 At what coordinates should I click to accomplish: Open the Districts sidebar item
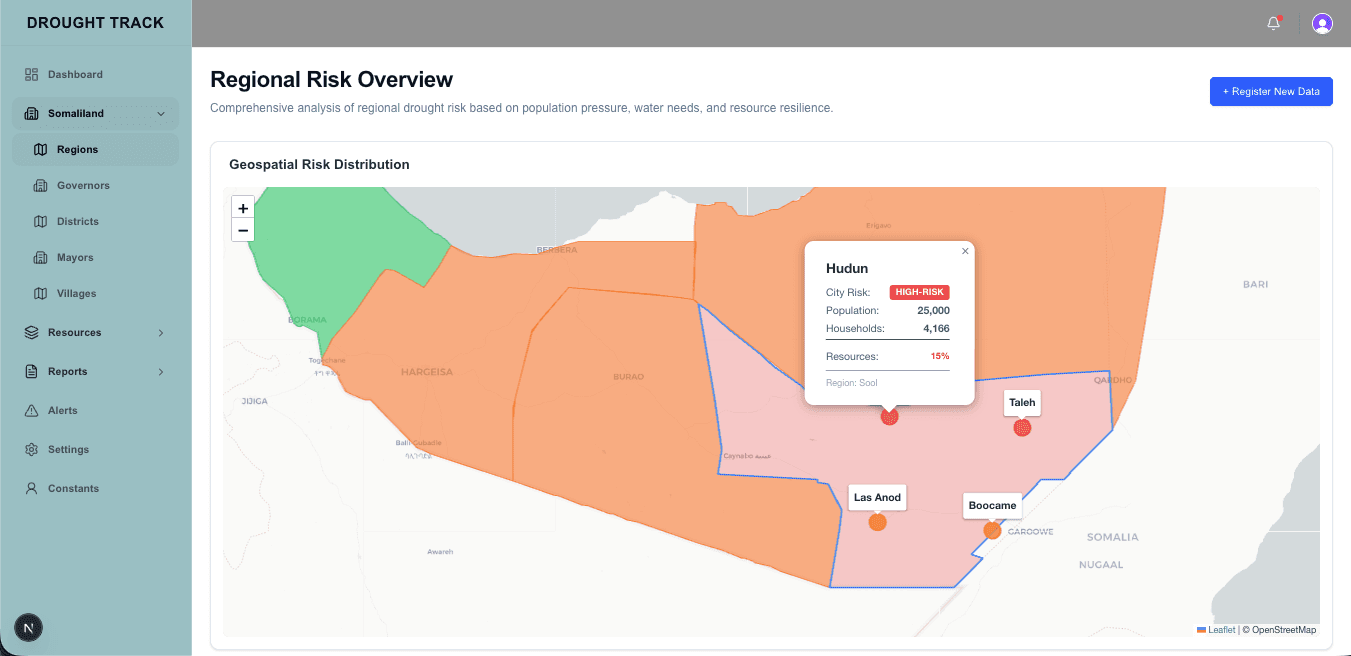77,222
